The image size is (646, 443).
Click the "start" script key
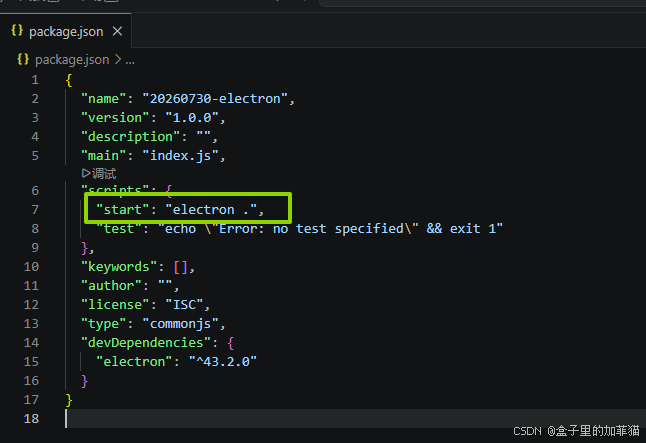(122, 209)
